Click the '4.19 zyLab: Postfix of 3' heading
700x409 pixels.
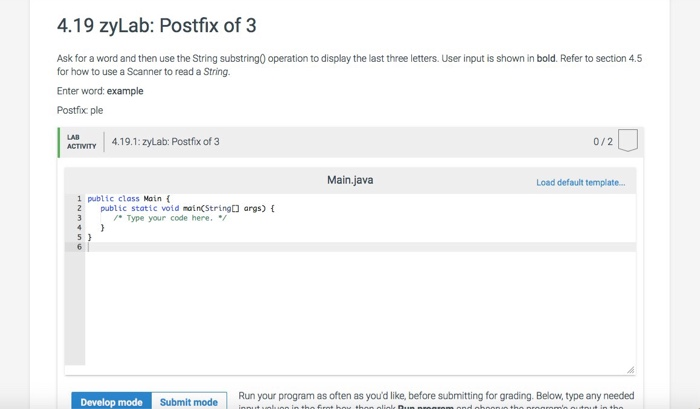click(157, 25)
